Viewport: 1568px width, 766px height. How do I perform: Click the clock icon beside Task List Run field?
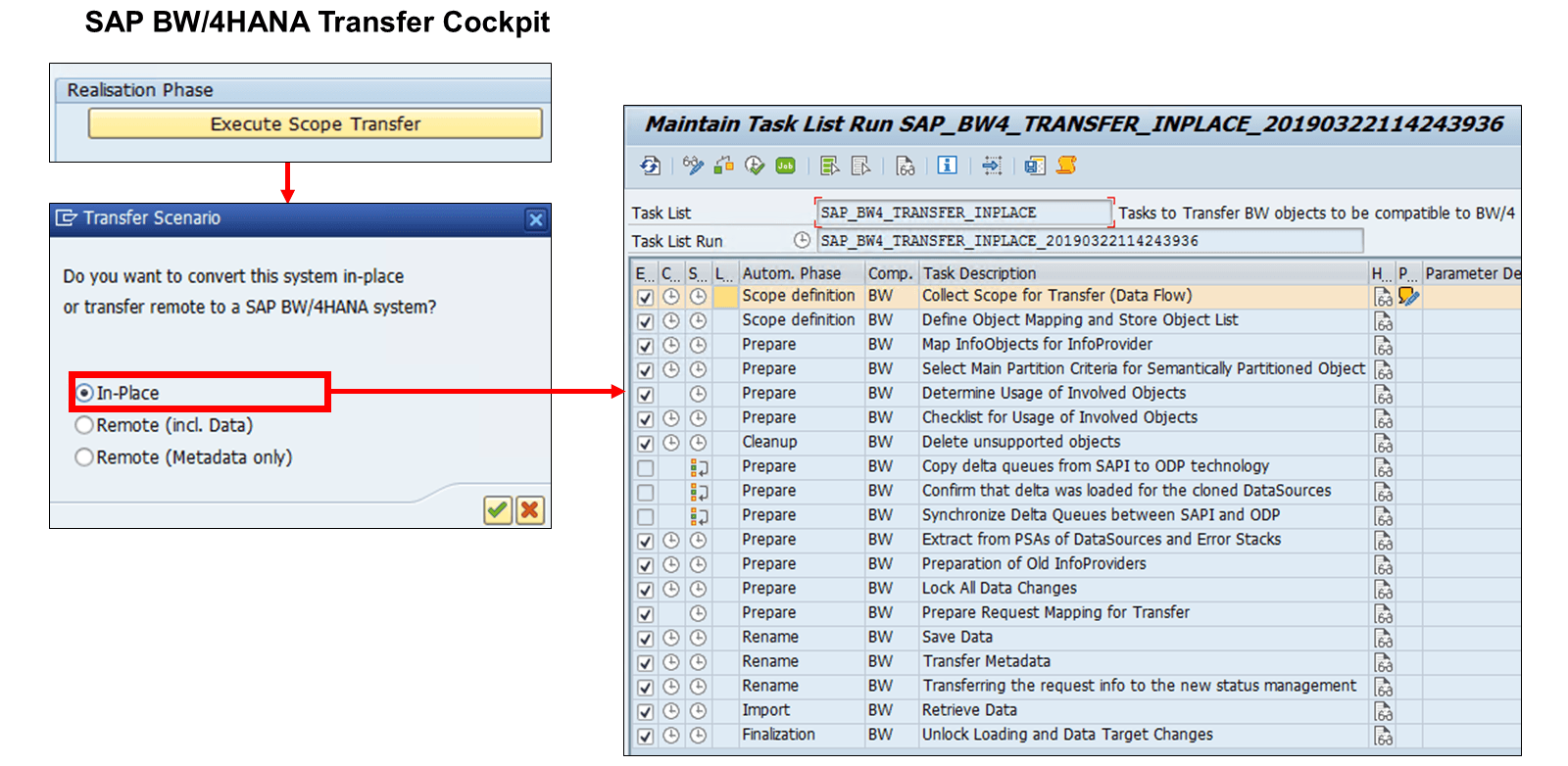802,240
